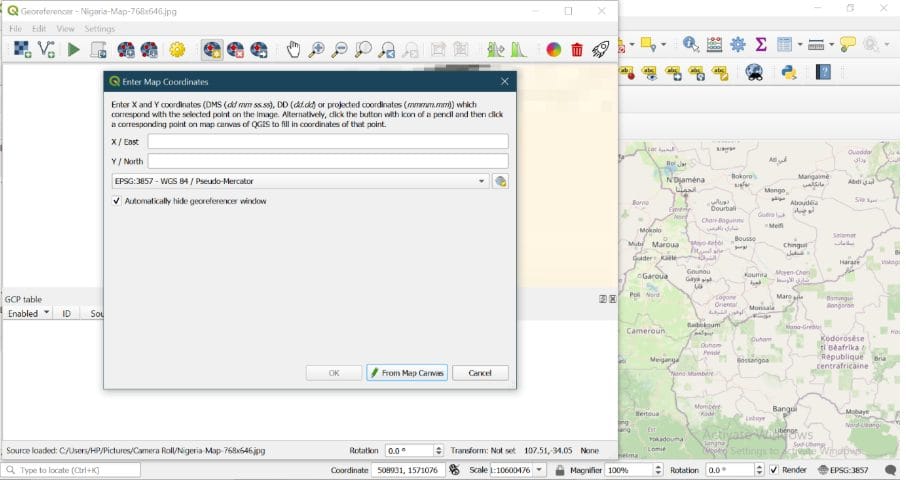Image resolution: width=906 pixels, height=482 pixels.
Task: Click the CRS selector icon beside EPSG dropdown
Action: click(x=501, y=181)
